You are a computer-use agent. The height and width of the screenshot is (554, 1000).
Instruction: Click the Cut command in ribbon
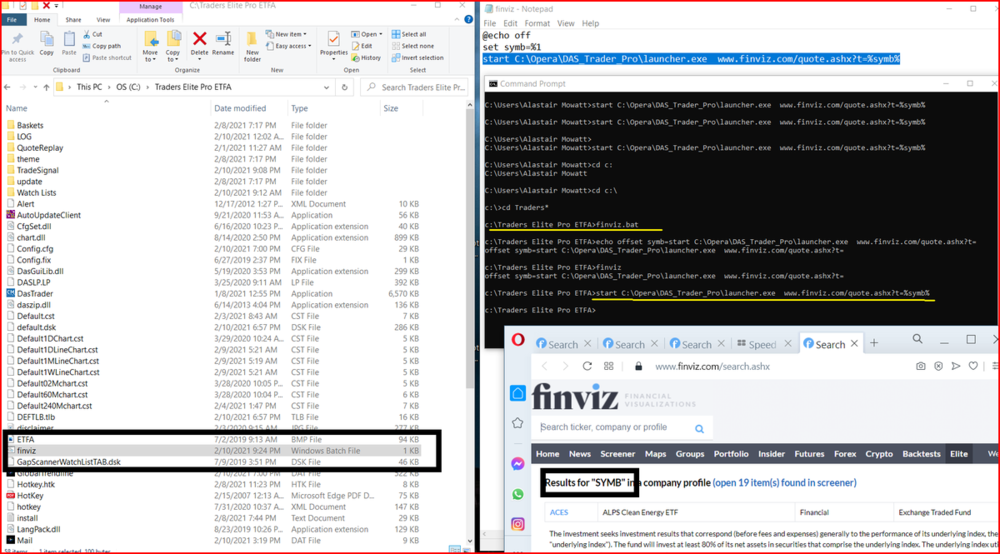(92, 34)
